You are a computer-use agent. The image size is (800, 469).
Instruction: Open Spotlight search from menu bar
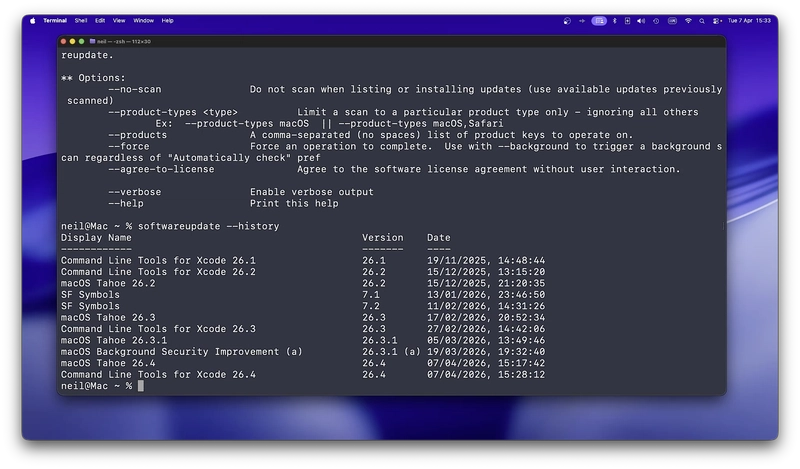(x=702, y=21)
